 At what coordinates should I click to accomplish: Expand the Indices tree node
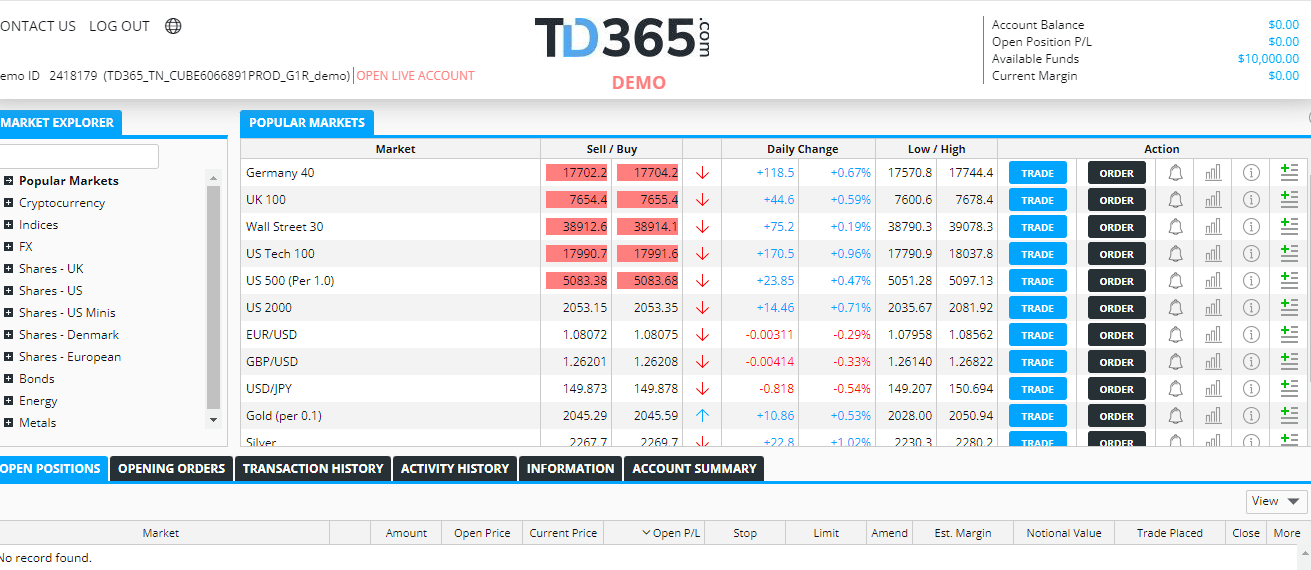click(8, 225)
